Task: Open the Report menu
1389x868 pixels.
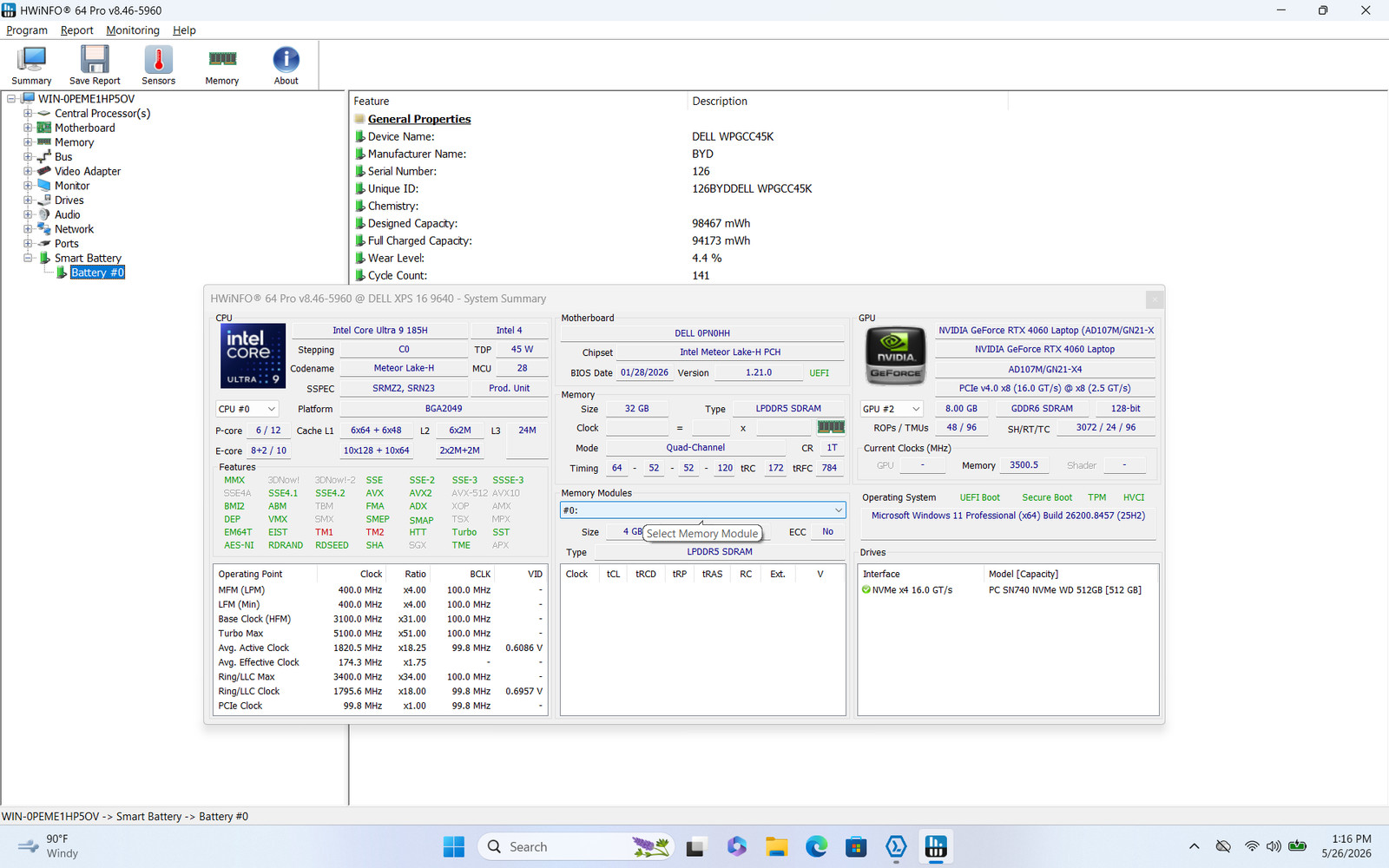Action: coord(77,30)
